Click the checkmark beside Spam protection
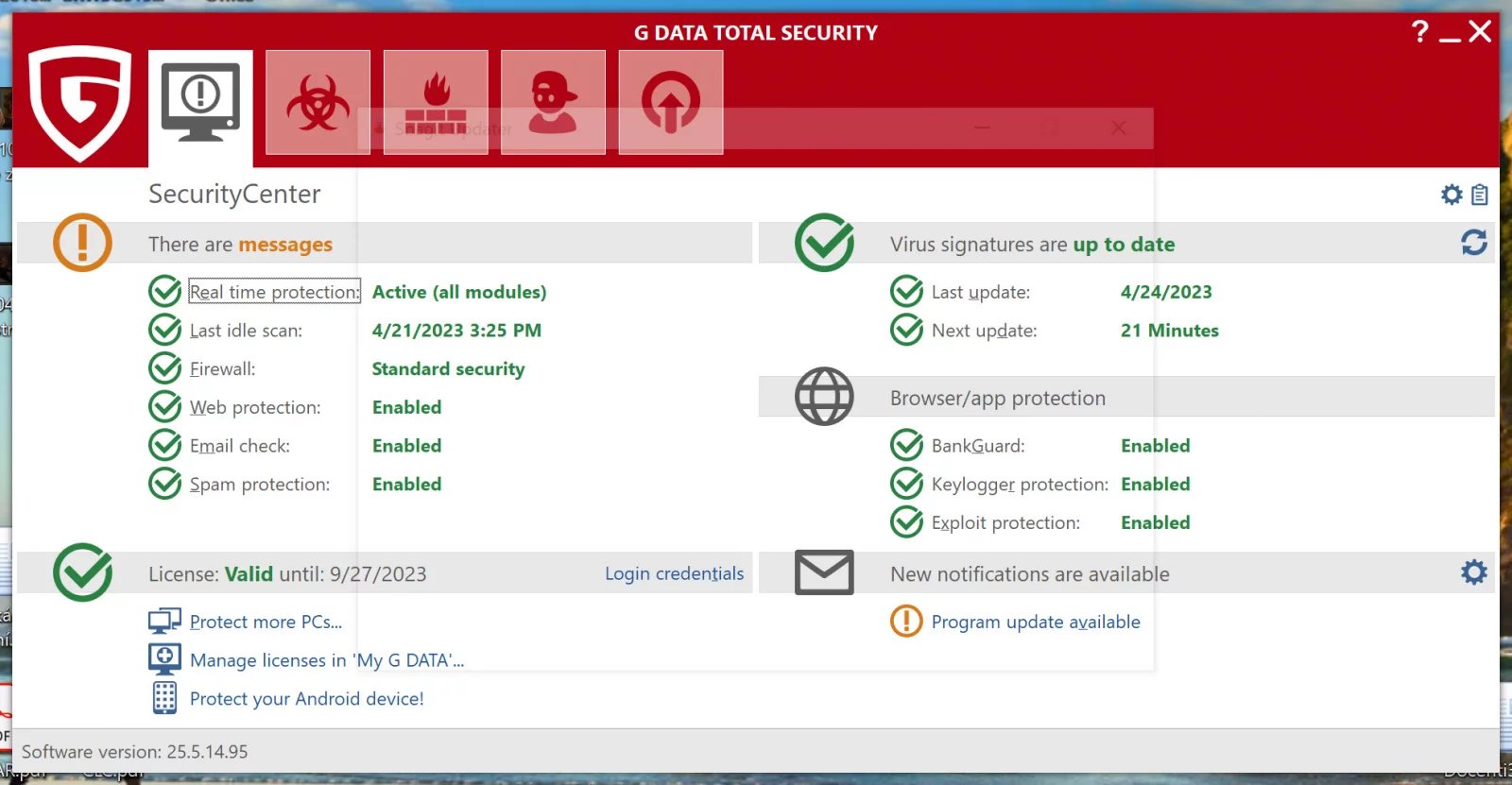 coord(165,484)
